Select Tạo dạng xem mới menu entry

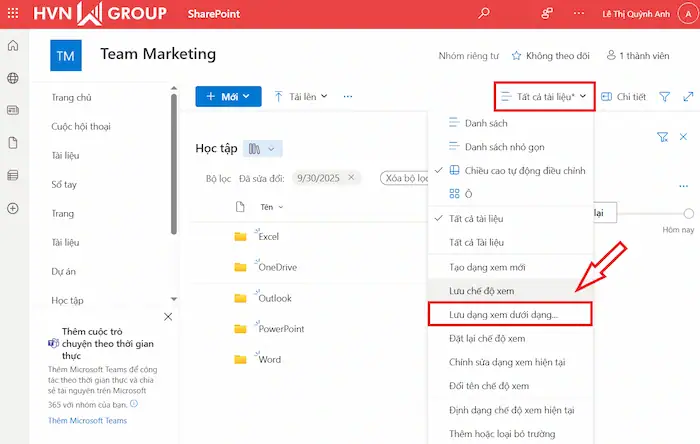pyautogui.click(x=487, y=266)
